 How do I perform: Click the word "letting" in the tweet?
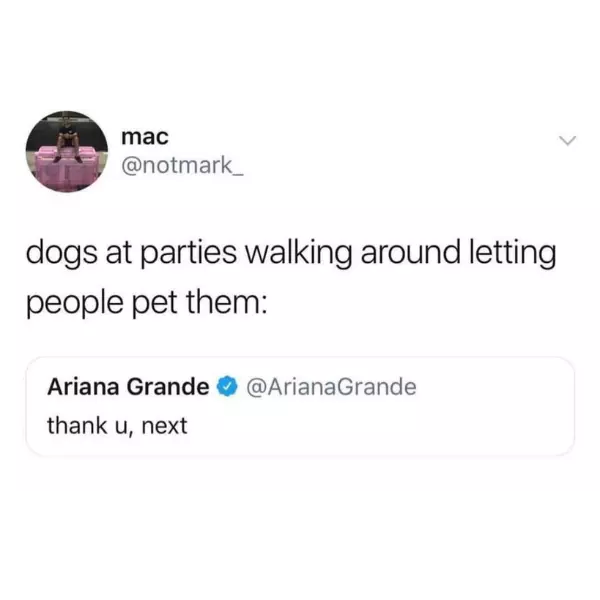(x=513, y=254)
